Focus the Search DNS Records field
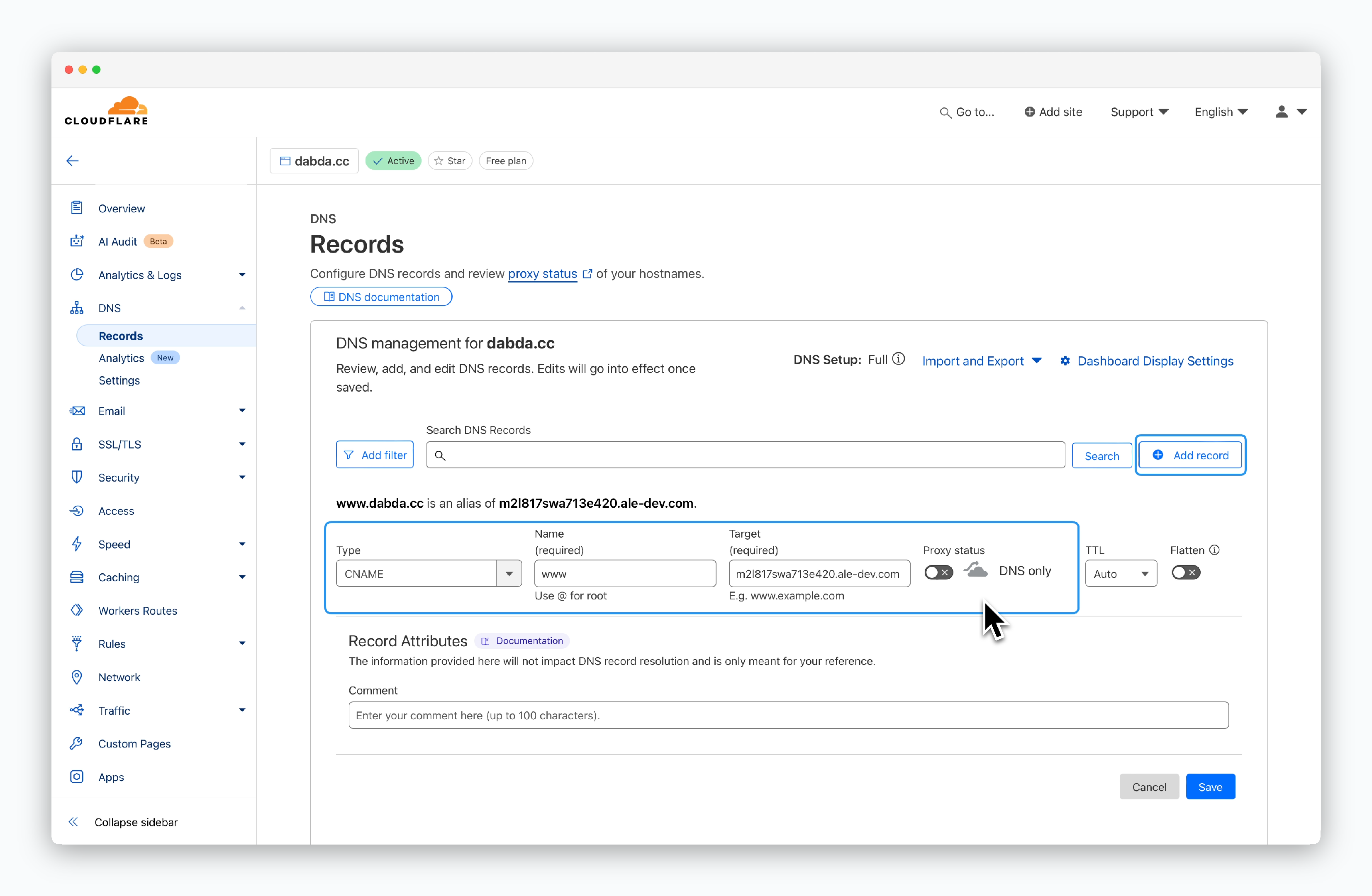 point(746,455)
